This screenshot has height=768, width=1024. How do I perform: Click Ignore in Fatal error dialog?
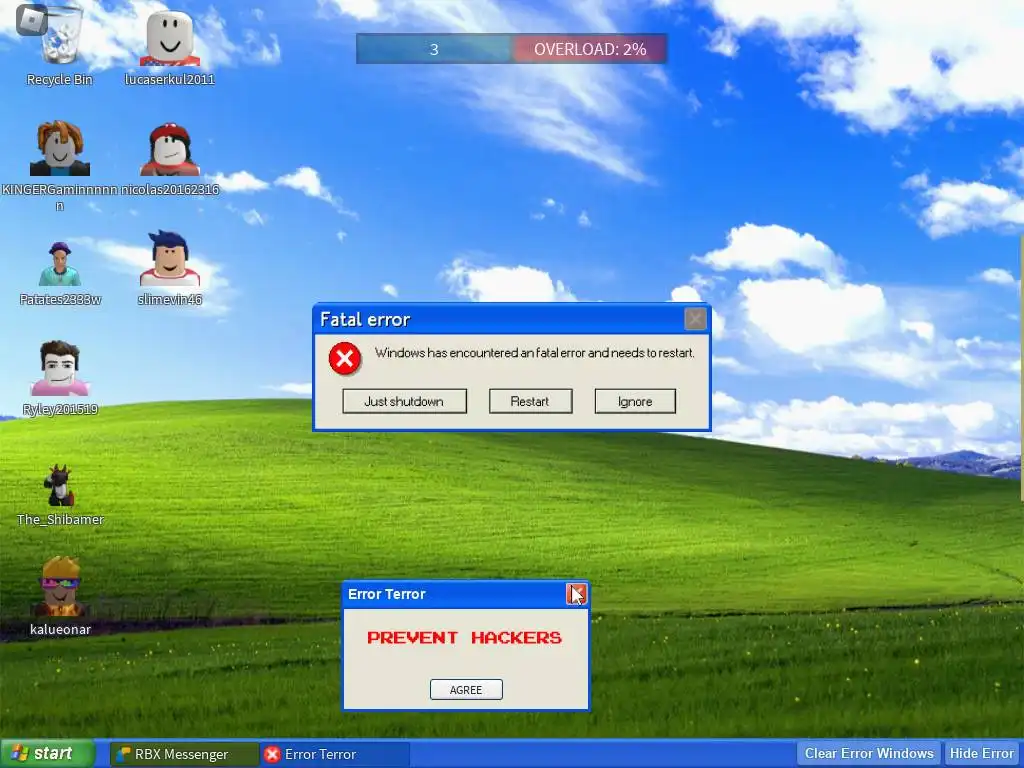pyautogui.click(x=635, y=401)
